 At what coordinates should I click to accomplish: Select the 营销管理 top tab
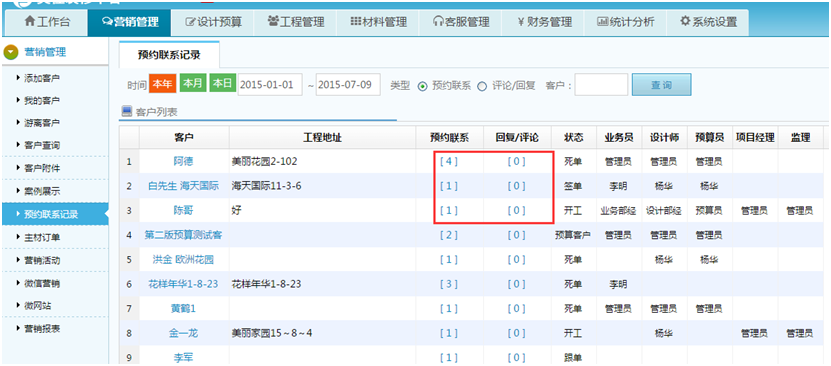[130, 22]
